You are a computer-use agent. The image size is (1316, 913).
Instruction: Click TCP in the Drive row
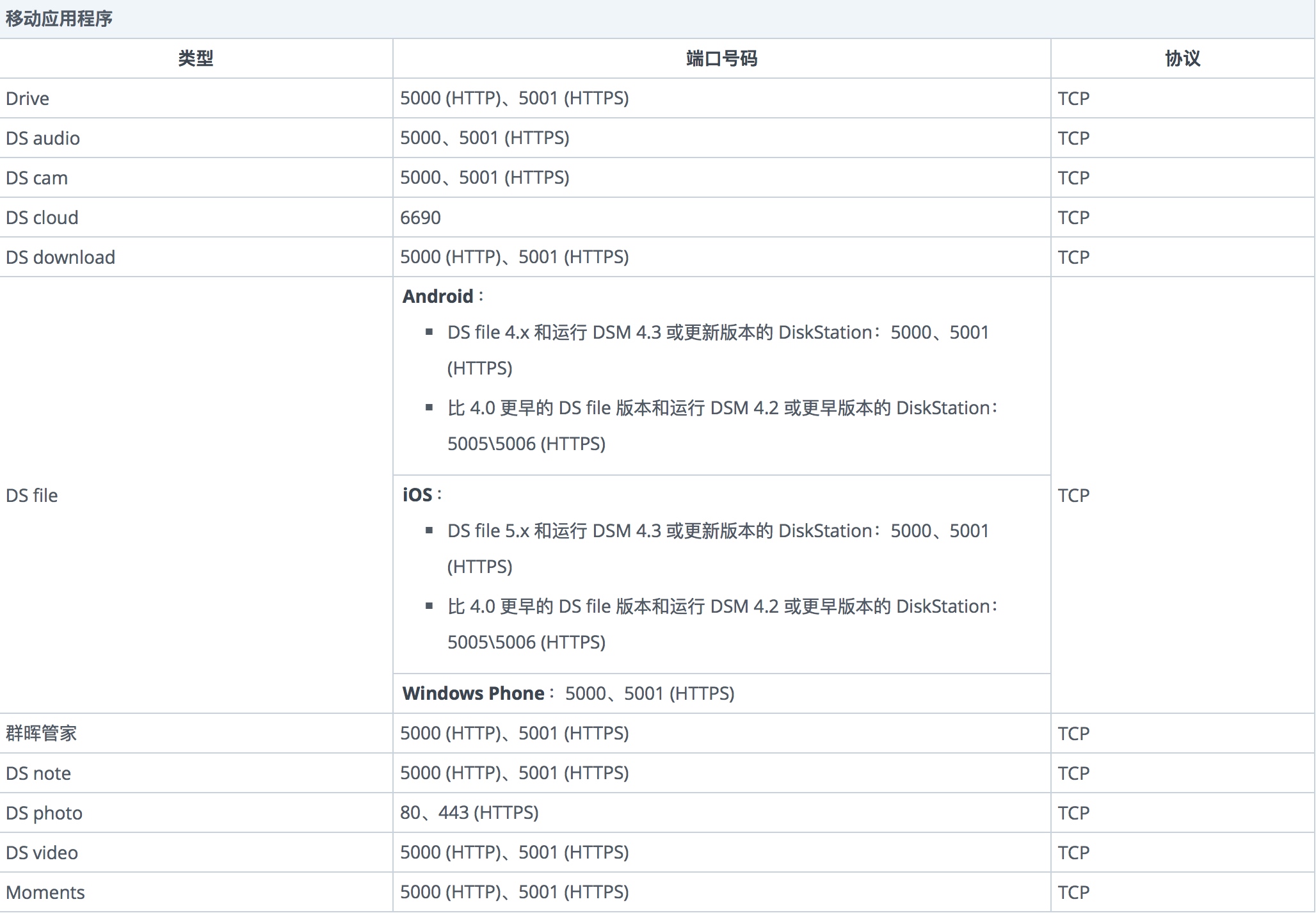click(x=1073, y=98)
